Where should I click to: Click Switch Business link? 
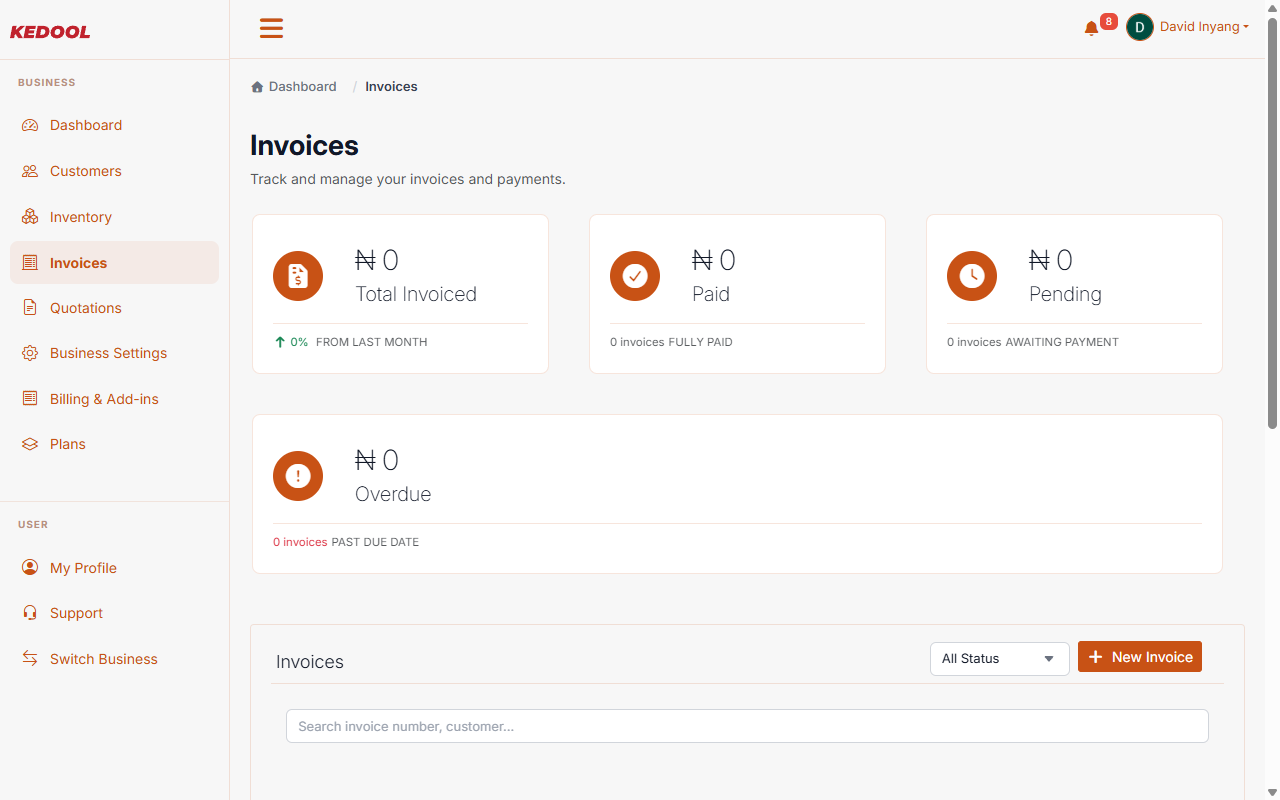point(115,659)
